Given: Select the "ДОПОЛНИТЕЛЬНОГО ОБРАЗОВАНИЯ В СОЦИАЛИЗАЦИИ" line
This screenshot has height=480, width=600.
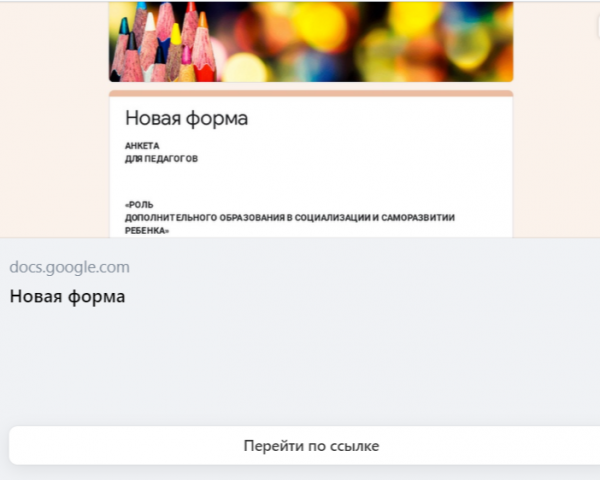Looking at the screenshot, I should (250, 216).
